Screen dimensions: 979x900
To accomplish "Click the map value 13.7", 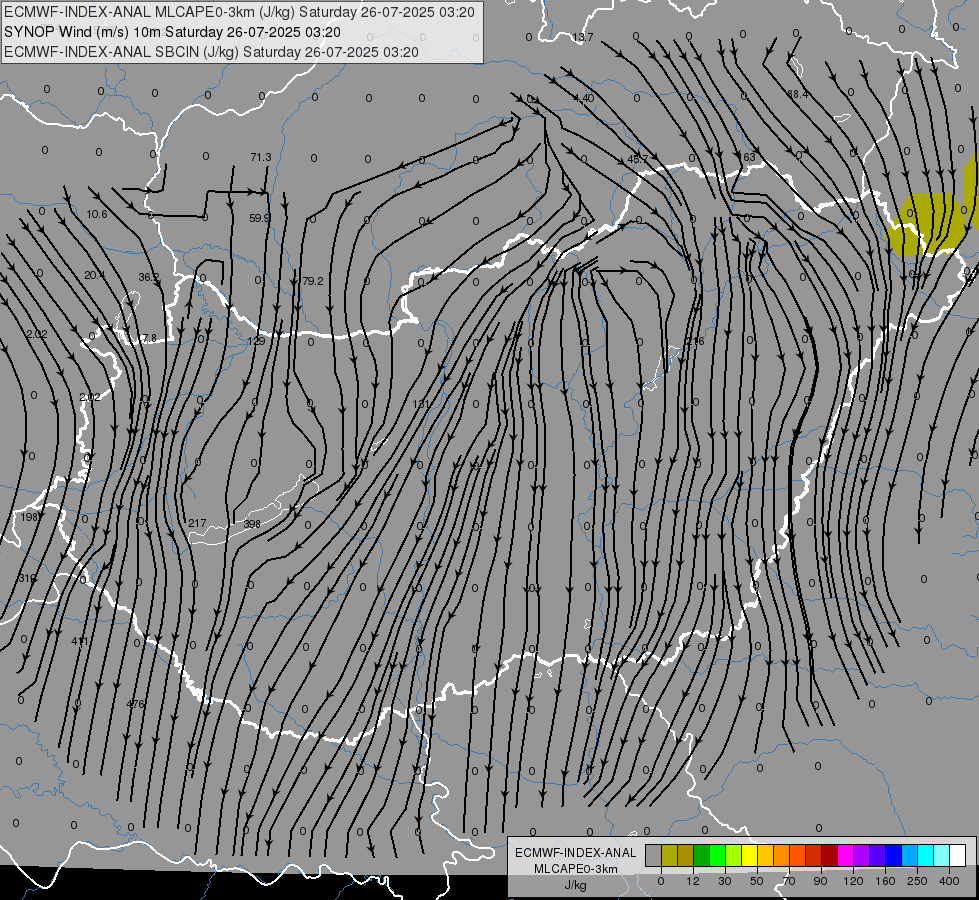I will click(583, 37).
